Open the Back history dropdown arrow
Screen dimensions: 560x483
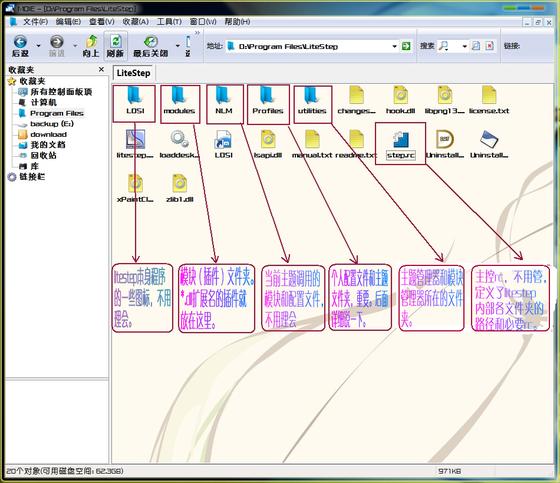[39, 46]
